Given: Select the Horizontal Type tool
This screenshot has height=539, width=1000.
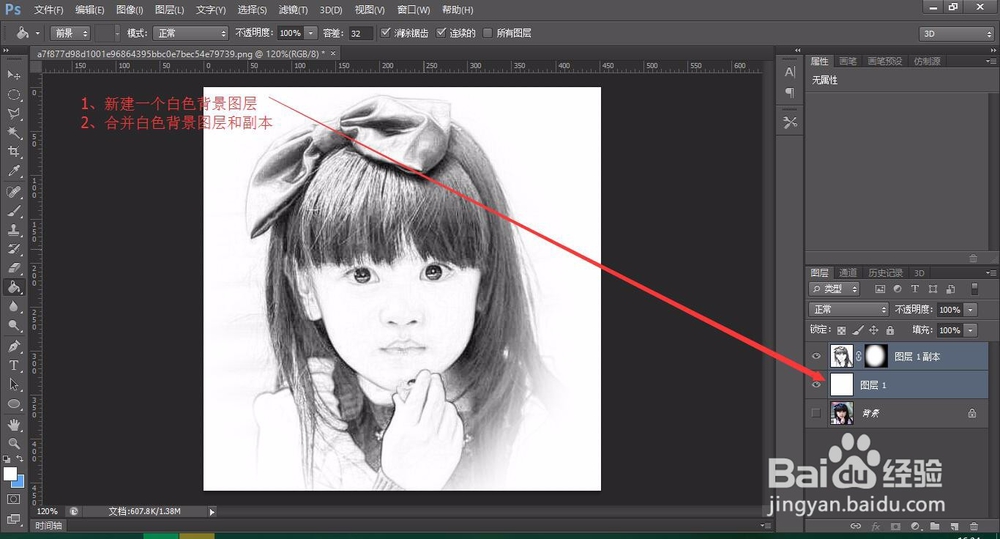Looking at the screenshot, I should 13,365.
